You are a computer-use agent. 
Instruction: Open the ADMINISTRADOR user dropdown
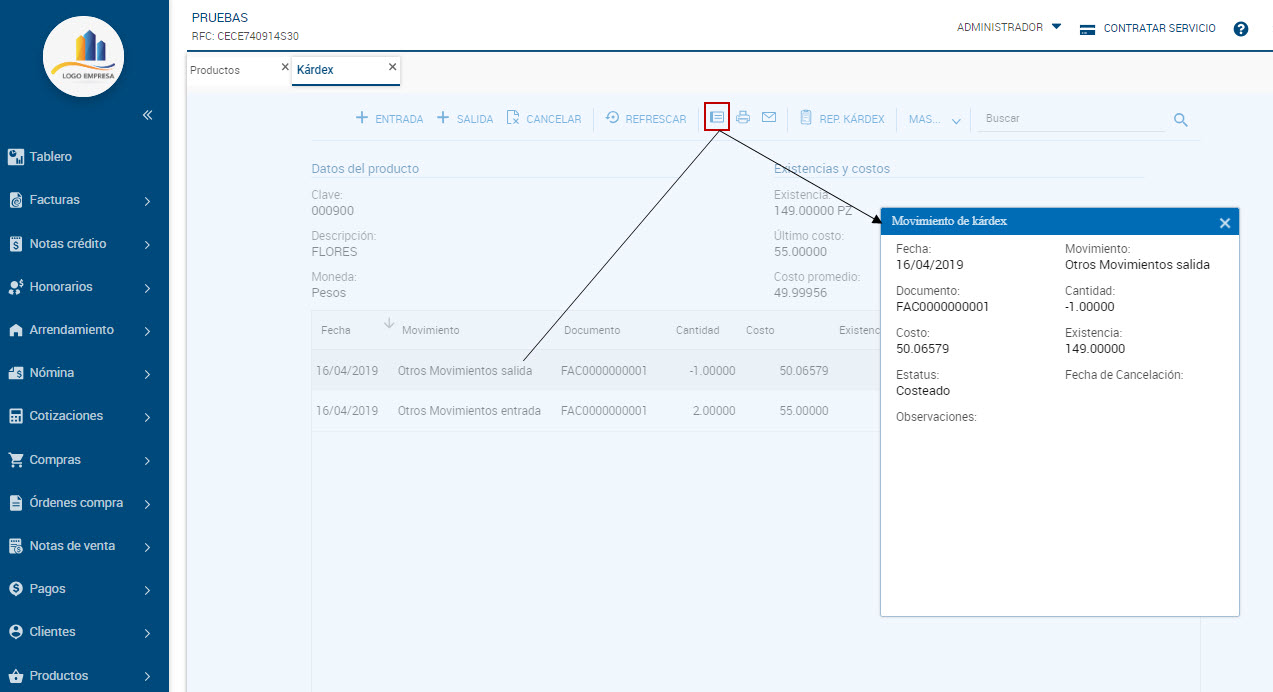[x=1008, y=28]
